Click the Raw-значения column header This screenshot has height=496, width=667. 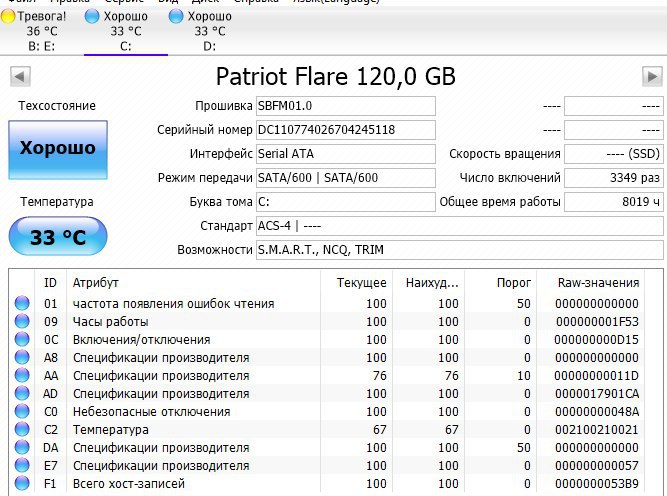click(x=590, y=282)
